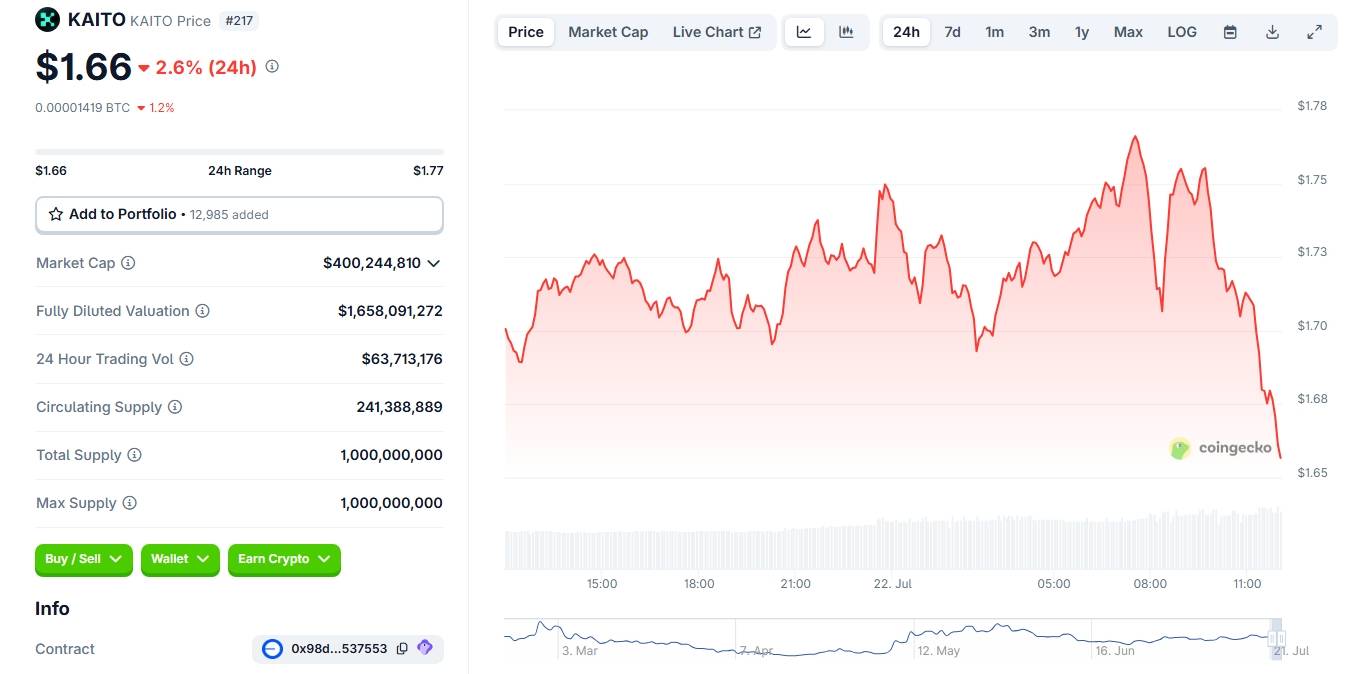Select the 24h time range
Screen dimensions: 1355x674
(x=906, y=32)
